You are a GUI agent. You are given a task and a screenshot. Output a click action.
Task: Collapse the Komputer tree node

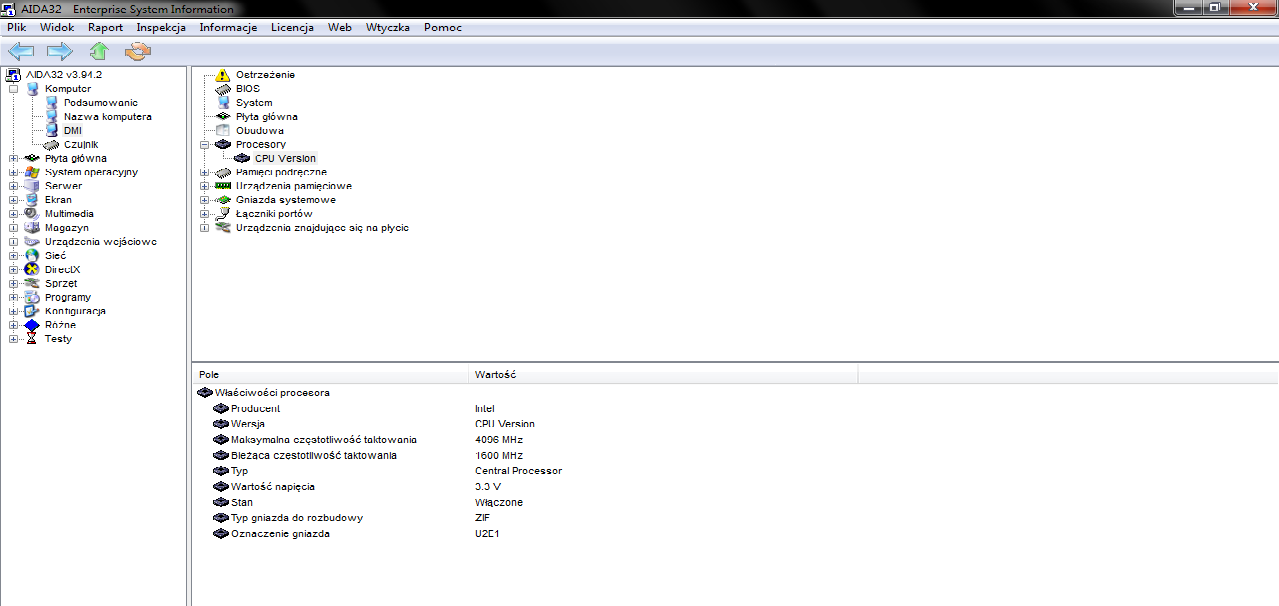(14, 89)
